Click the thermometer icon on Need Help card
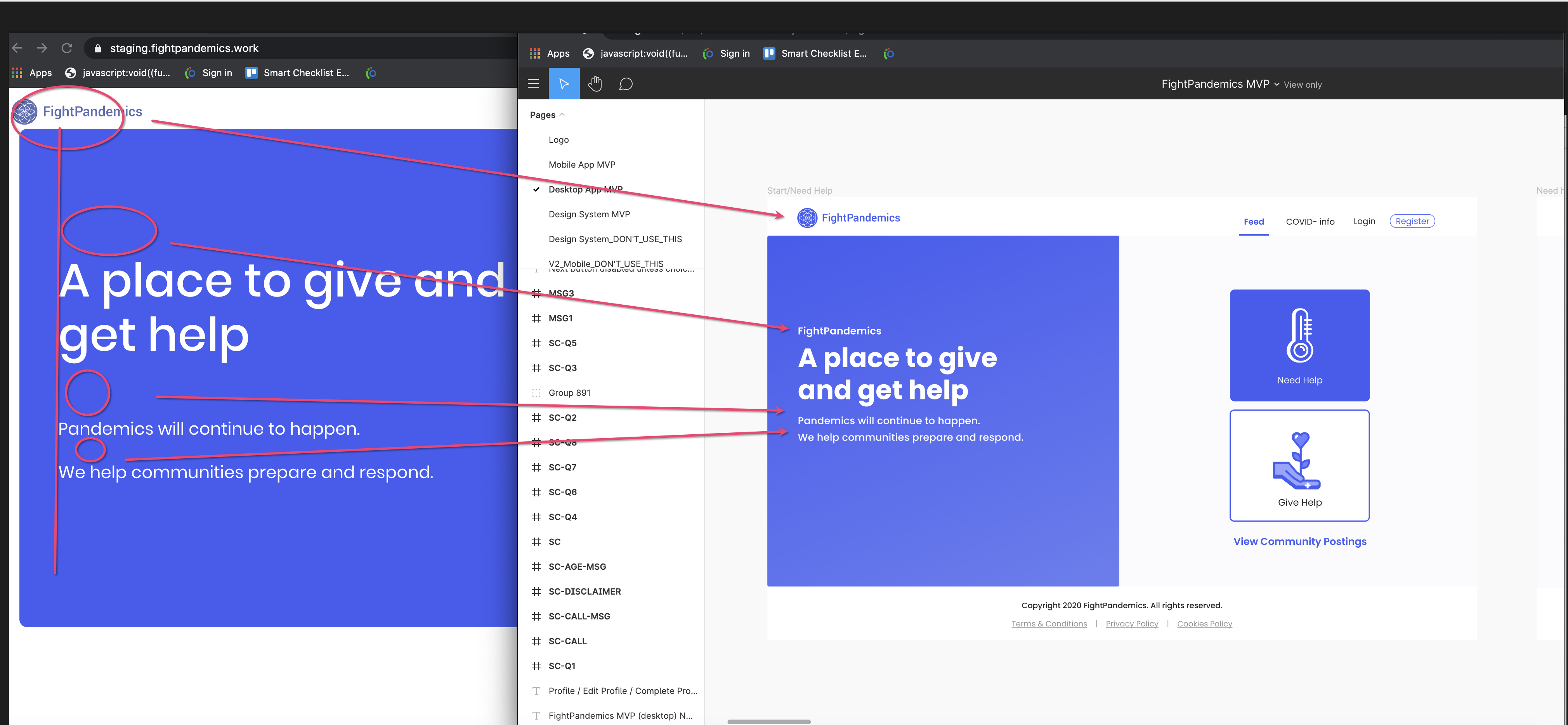 [x=1299, y=335]
